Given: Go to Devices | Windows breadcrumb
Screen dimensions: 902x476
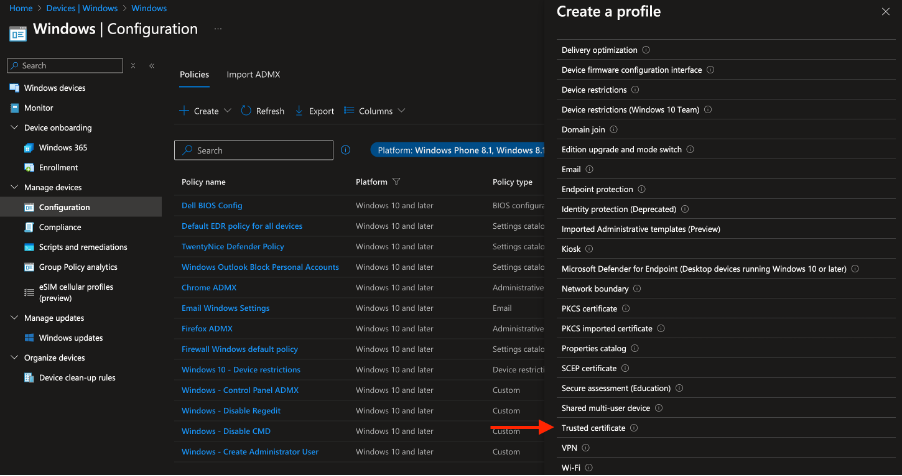Looking at the screenshot, I should coord(82,8).
